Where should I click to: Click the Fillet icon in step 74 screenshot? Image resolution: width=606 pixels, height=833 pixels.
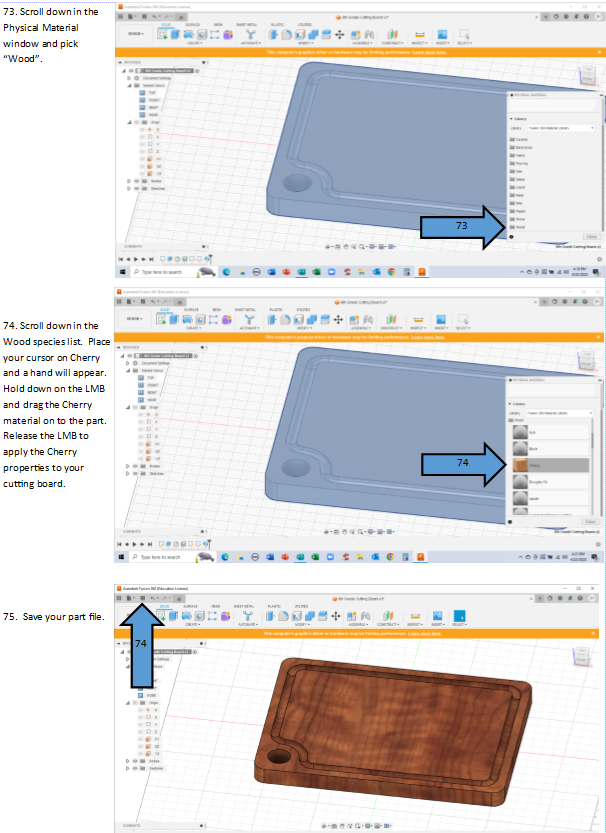coord(285,319)
